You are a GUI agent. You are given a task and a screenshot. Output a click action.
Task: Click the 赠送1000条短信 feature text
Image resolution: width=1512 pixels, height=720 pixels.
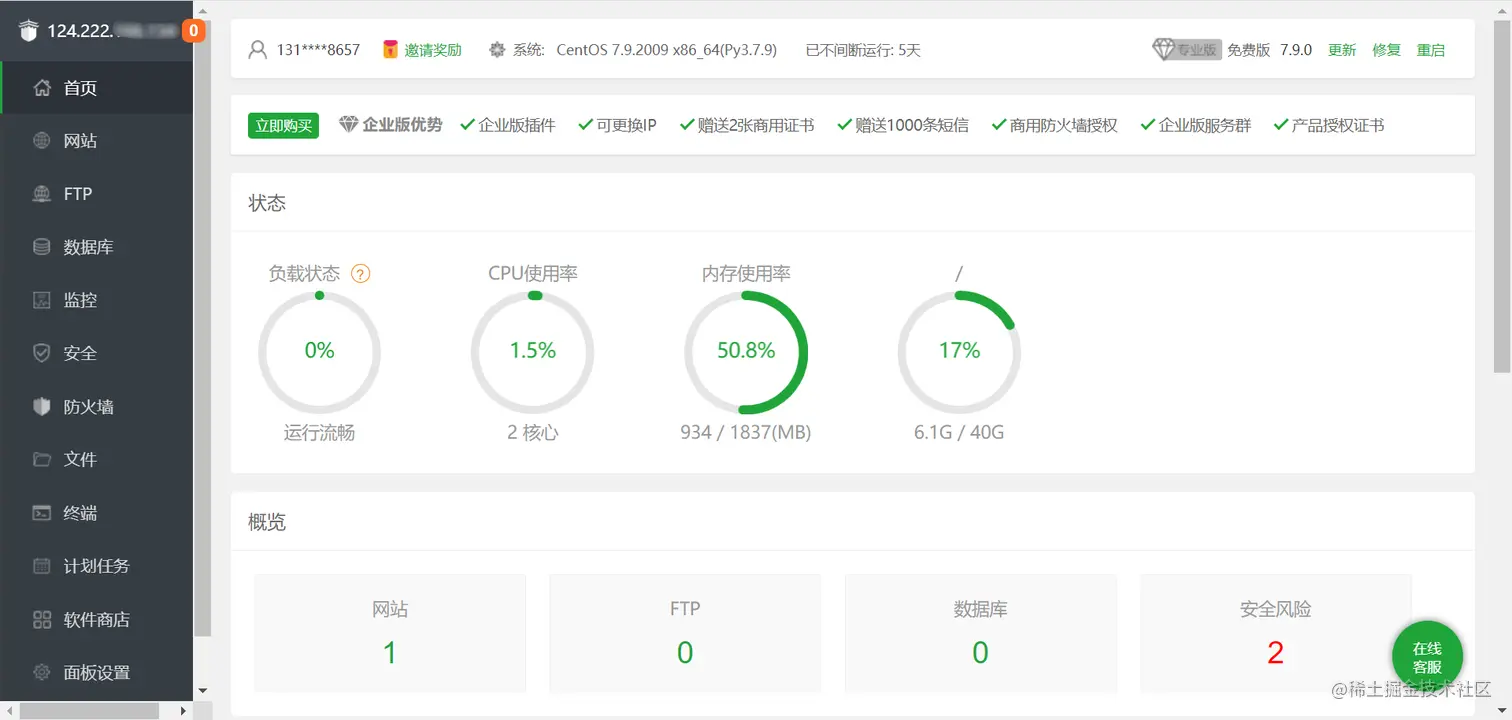(911, 125)
